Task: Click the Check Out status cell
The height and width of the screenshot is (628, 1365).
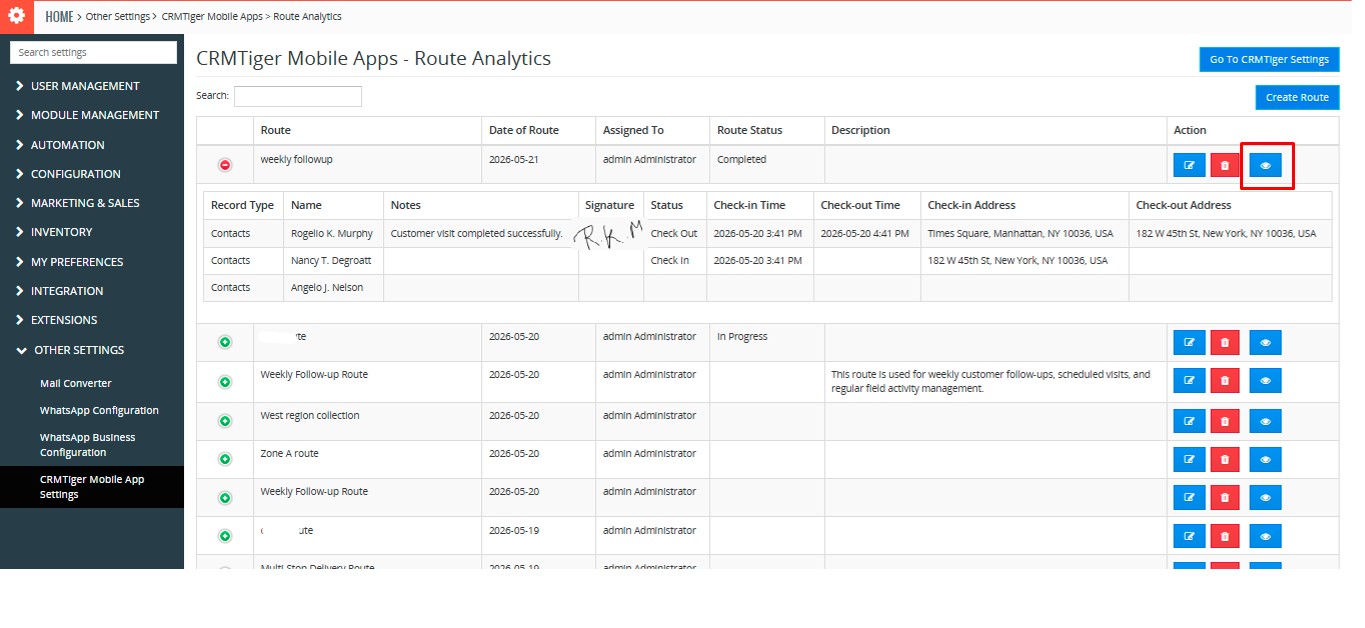Action: [674, 233]
